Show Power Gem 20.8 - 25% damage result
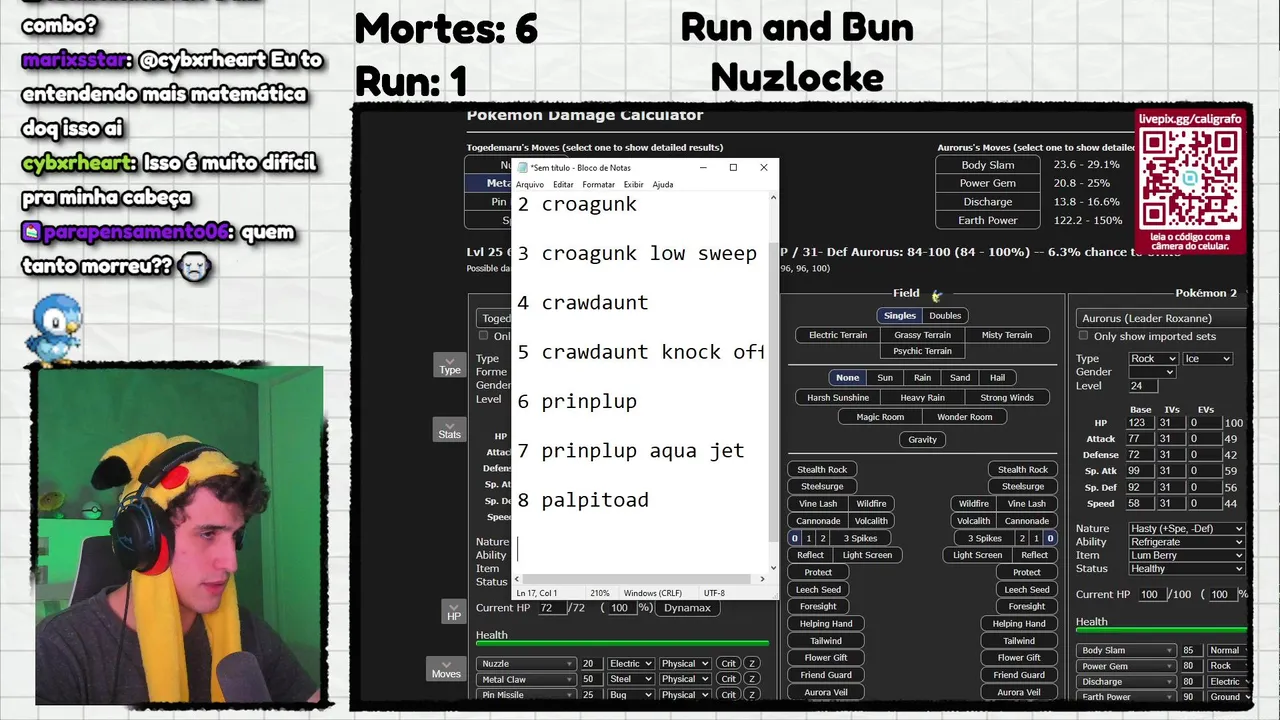This screenshot has height=720, width=1280. click(988, 183)
